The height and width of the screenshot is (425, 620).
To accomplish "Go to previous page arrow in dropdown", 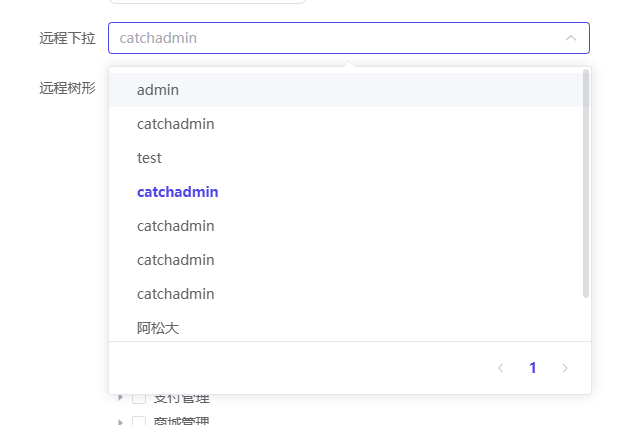I will 501,368.
